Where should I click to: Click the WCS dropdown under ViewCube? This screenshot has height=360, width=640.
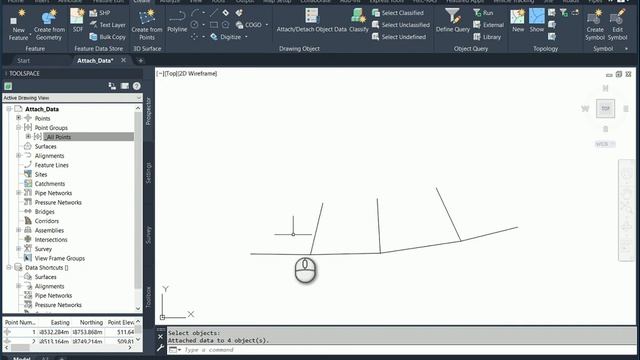605,144
